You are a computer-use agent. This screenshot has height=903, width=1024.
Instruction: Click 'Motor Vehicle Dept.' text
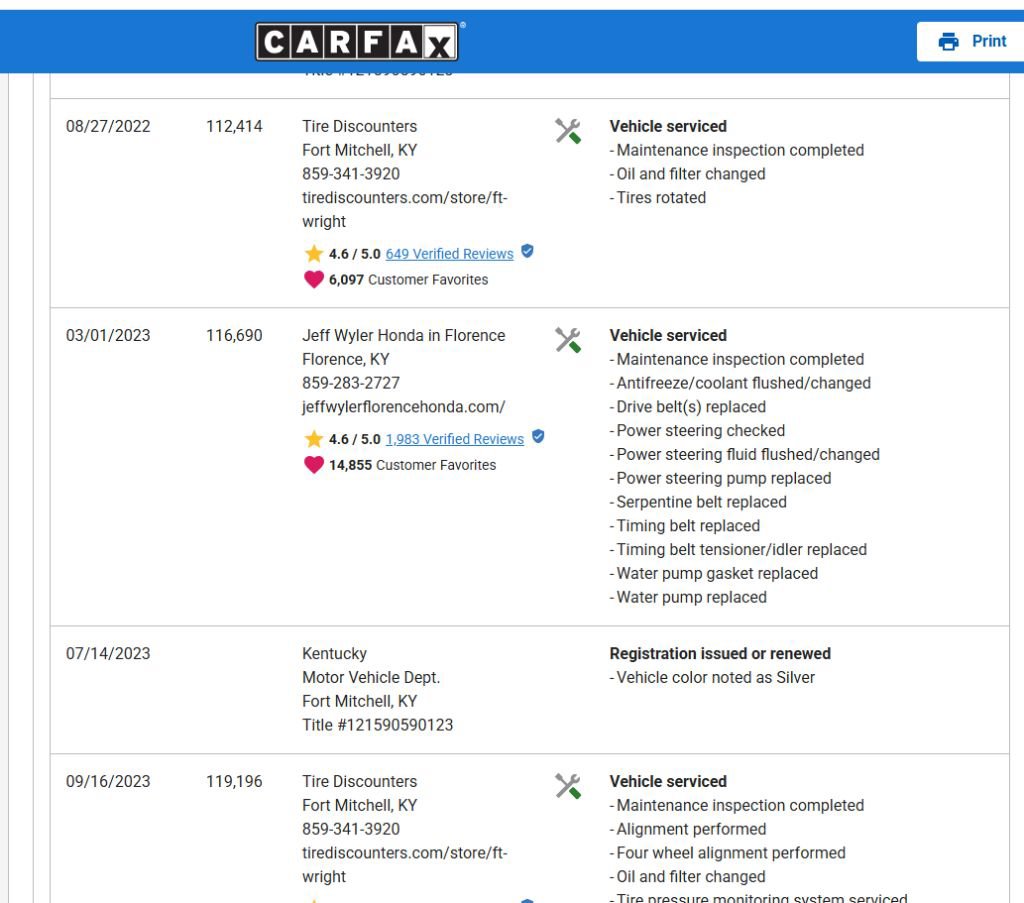371,678
